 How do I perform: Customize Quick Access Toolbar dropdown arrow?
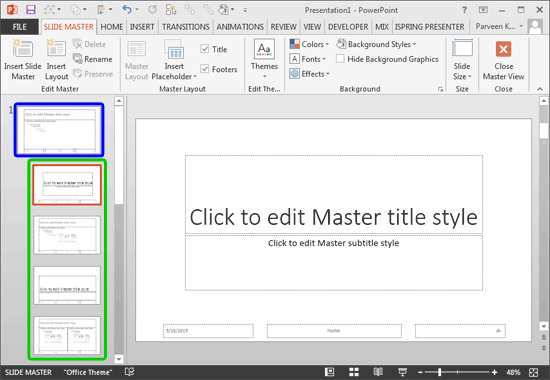point(245,10)
